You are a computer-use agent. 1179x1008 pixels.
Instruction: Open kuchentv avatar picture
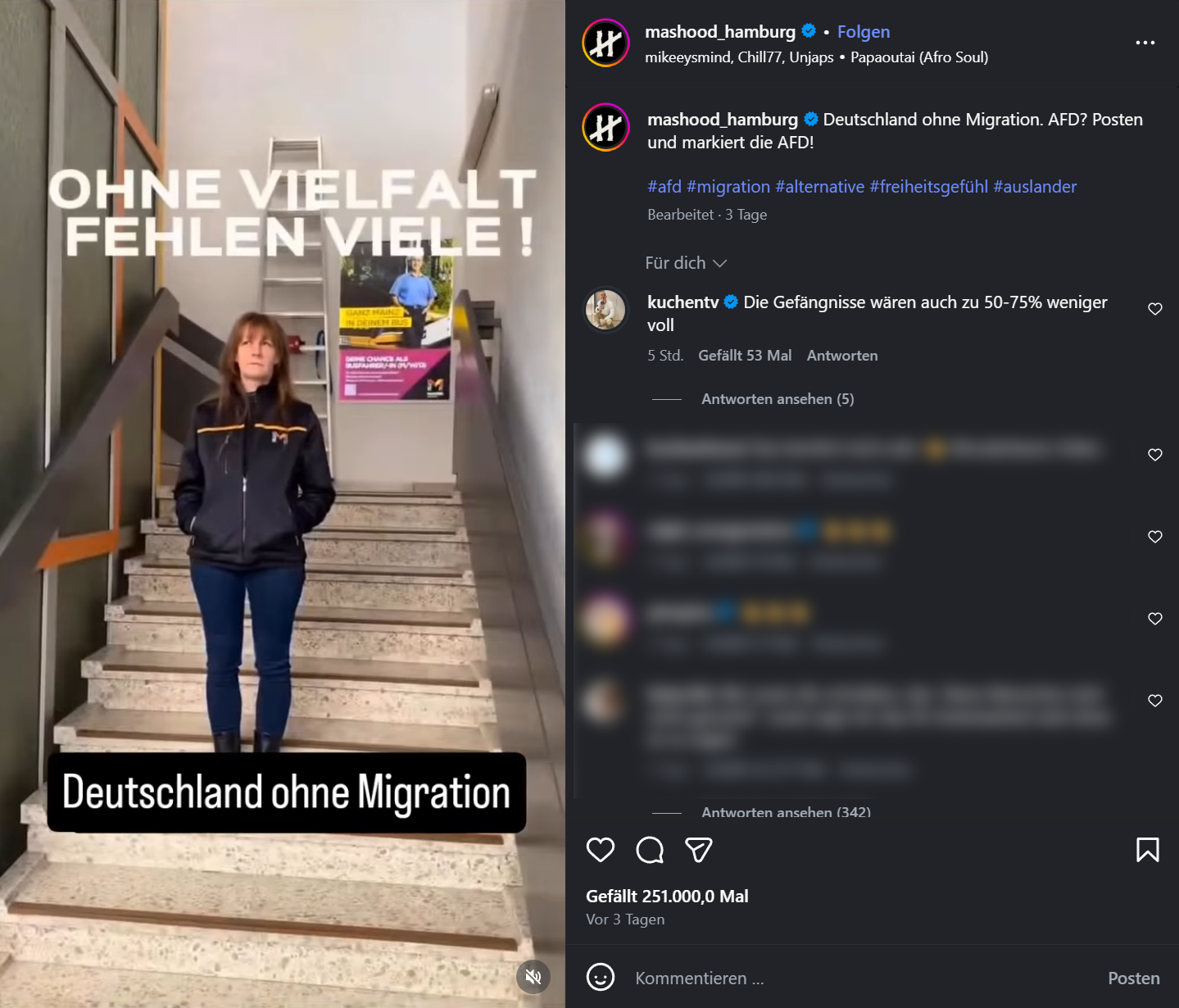tap(605, 310)
